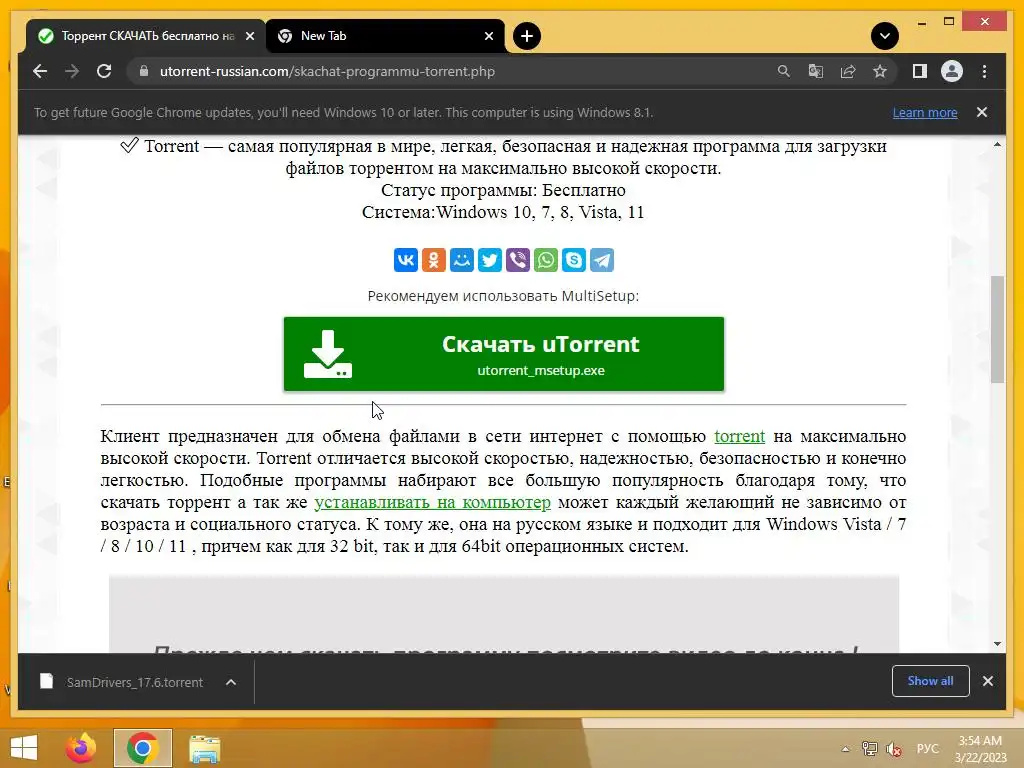Select text Статус программы: Бесплатно
The height and width of the screenshot is (768, 1024).
(x=504, y=190)
